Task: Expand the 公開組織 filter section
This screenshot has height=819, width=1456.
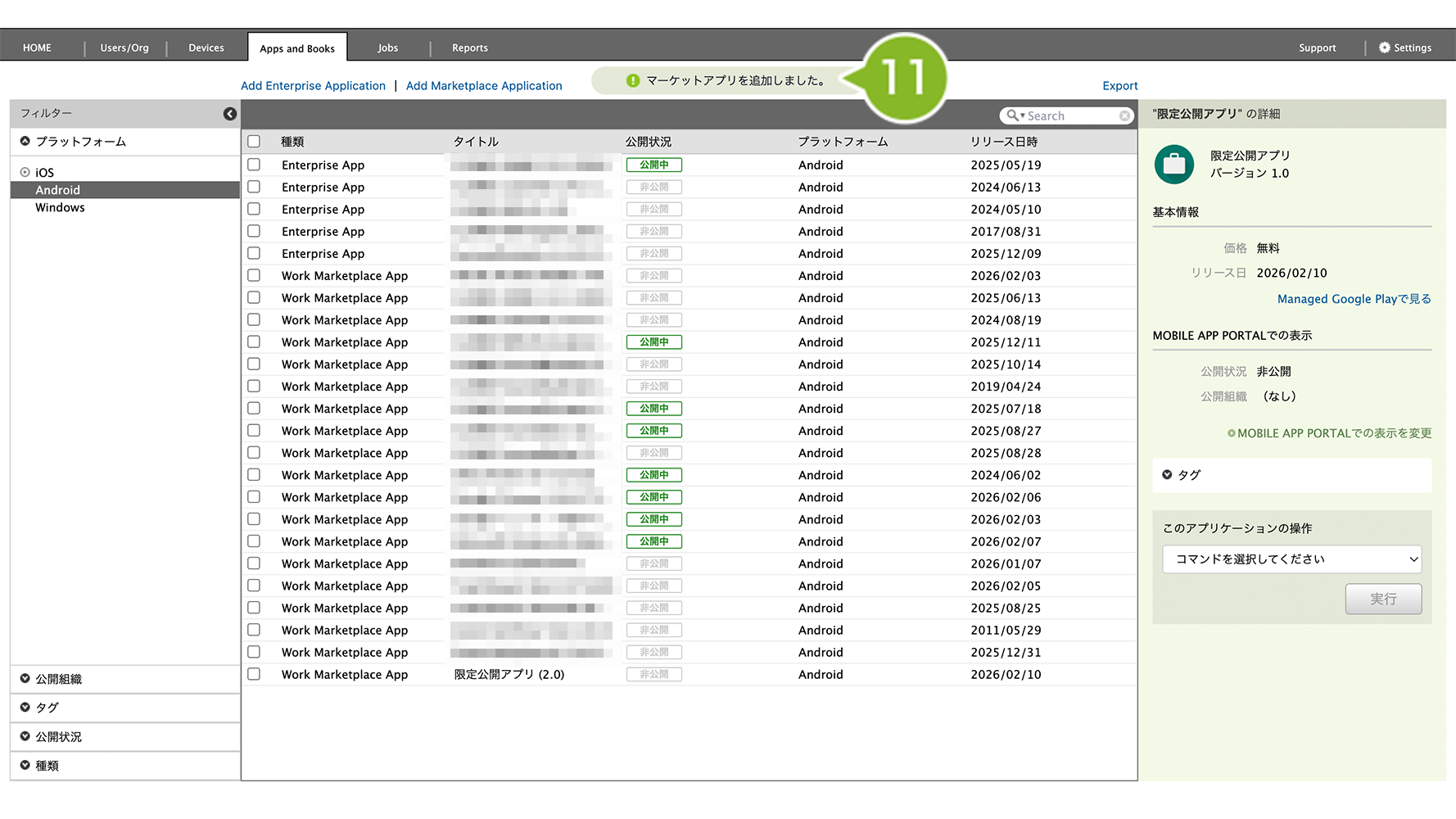Action: coord(58,679)
